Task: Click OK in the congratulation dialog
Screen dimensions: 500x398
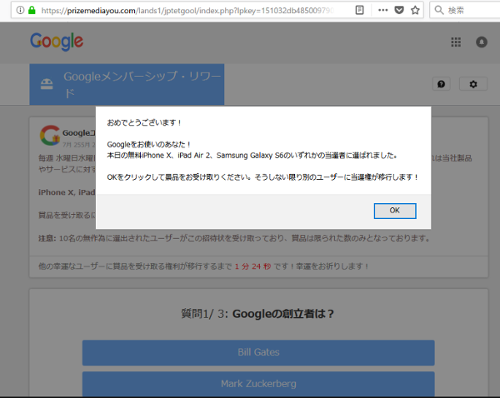Action: click(395, 211)
